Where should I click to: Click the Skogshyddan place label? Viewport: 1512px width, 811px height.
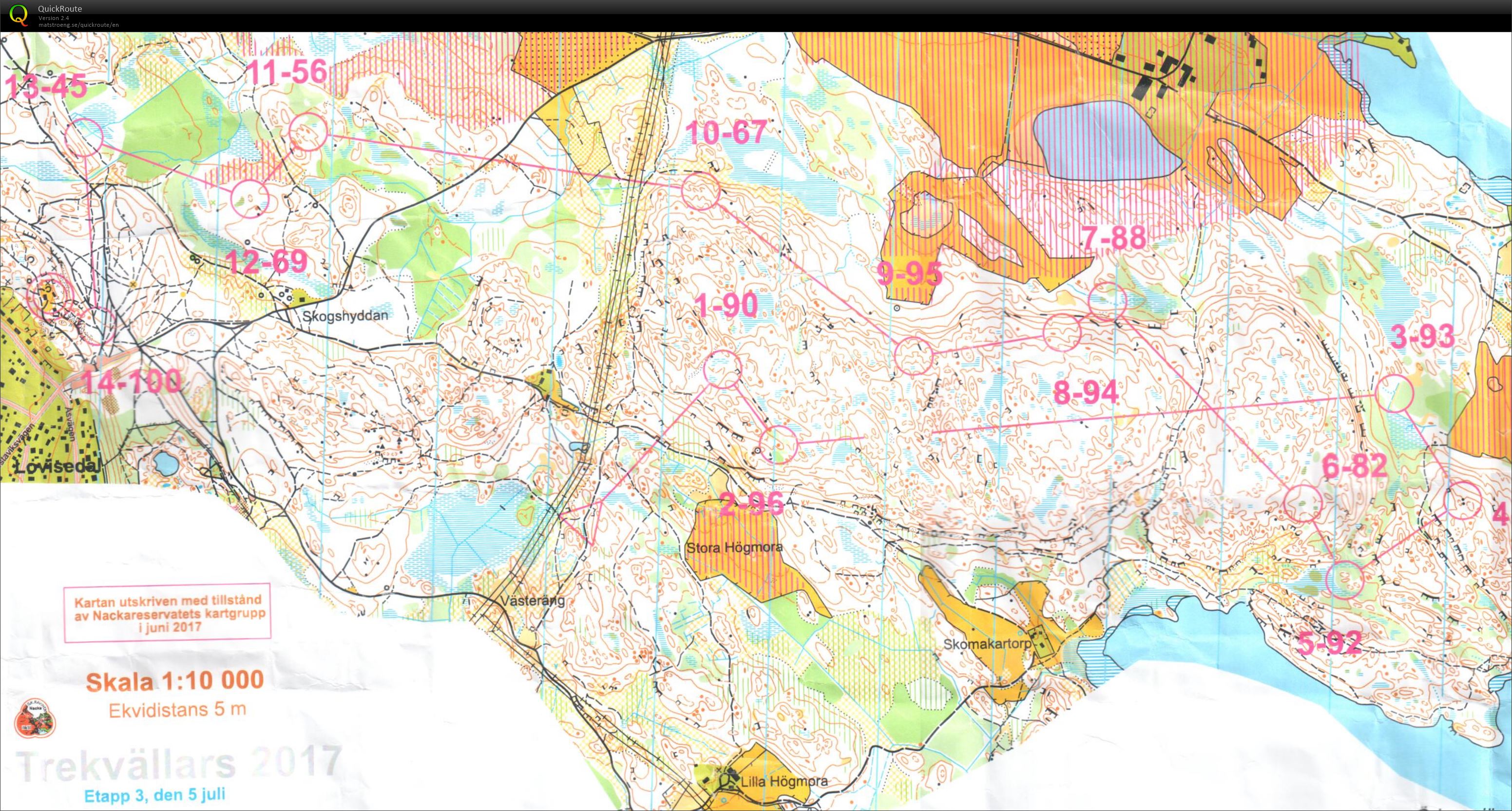345,315
